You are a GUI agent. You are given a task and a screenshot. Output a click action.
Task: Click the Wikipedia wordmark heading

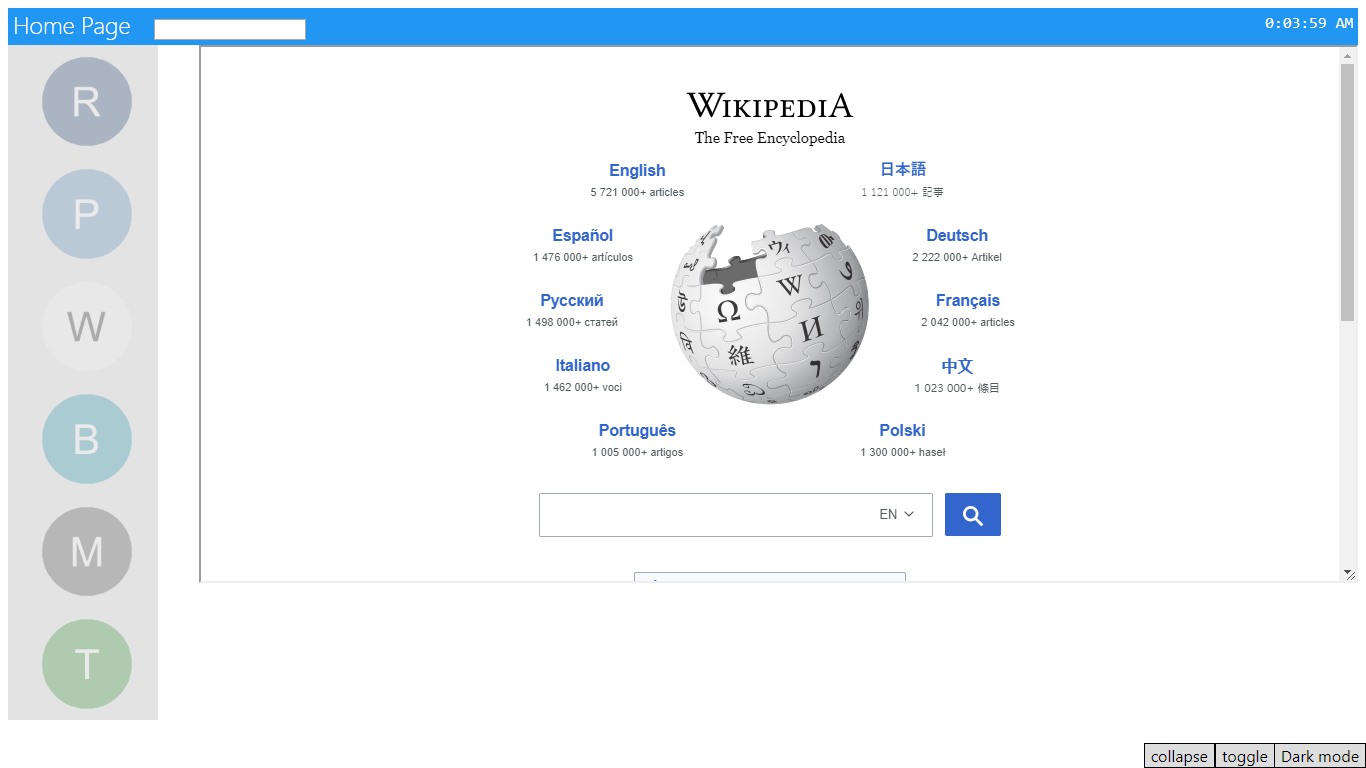(x=770, y=105)
